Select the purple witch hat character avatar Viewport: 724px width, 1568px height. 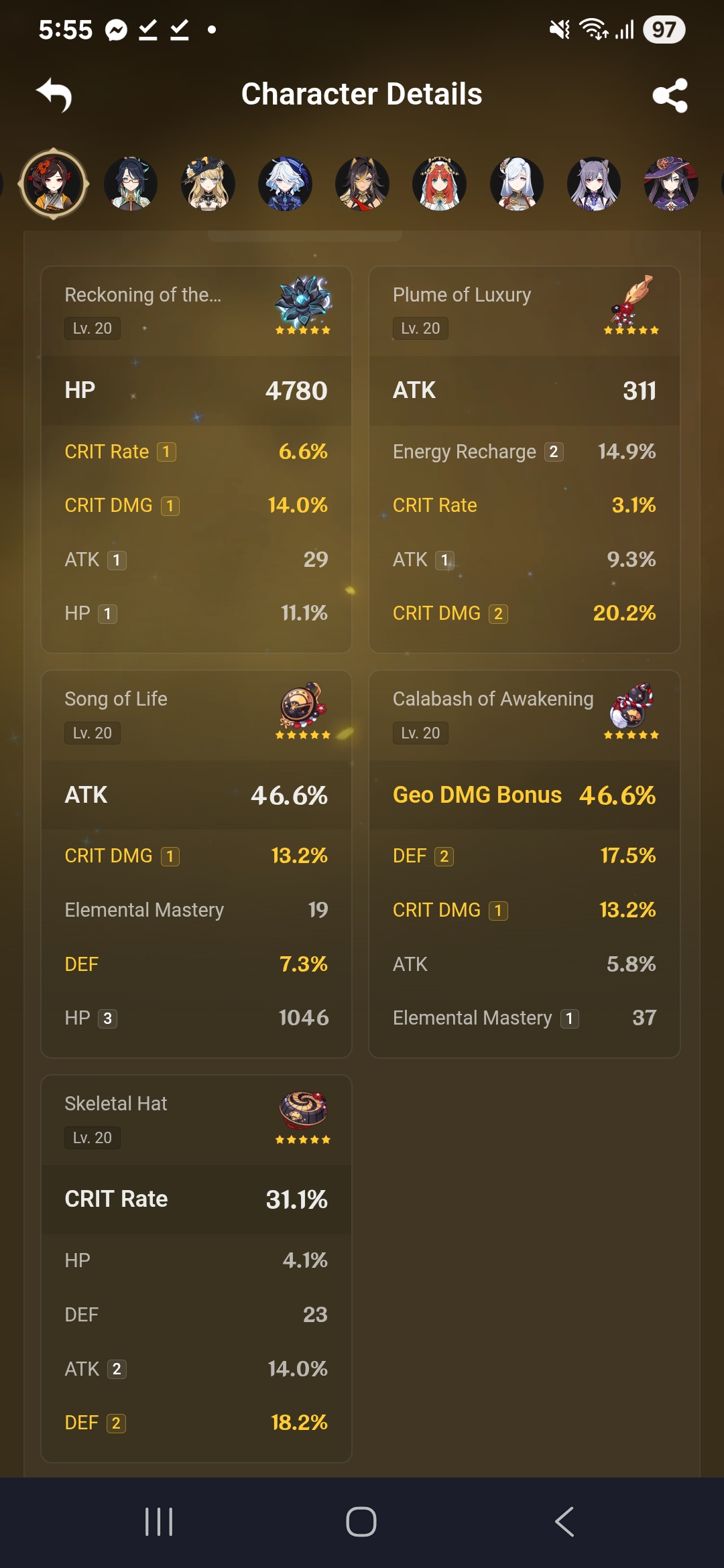pos(671,184)
